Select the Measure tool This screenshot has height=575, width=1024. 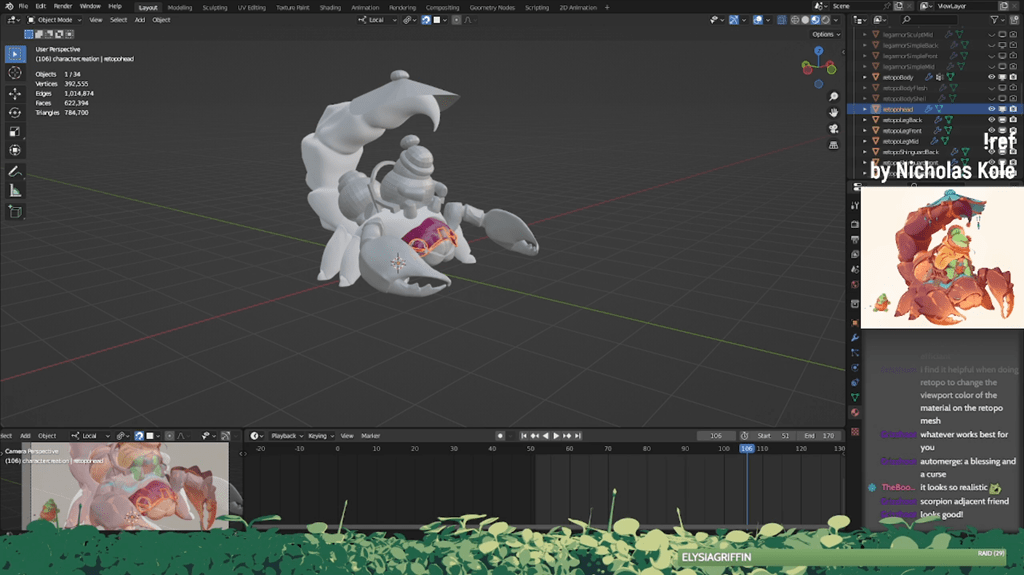[15, 191]
